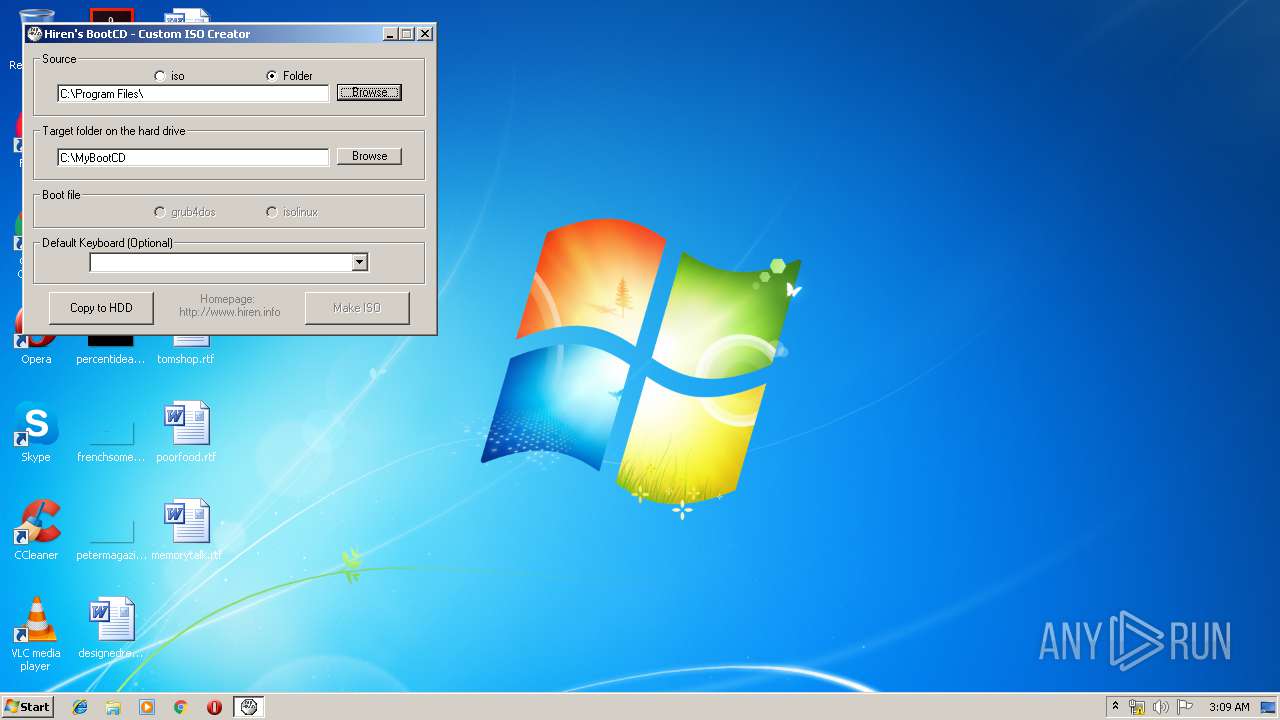Select the tomshop.rtf desktop file label
The image size is (1280, 720).
click(186, 359)
